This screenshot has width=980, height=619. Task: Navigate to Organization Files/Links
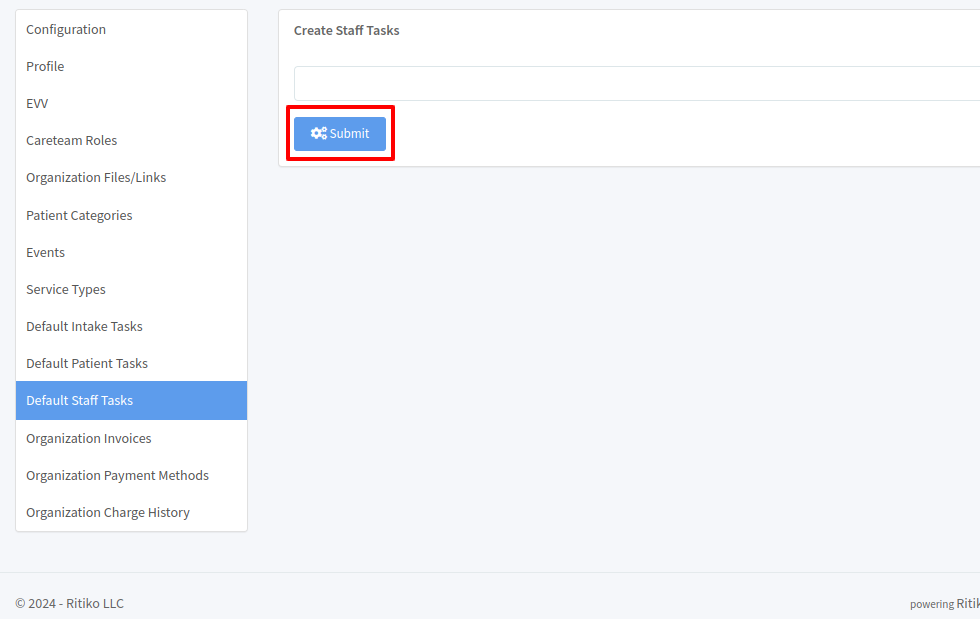click(96, 178)
